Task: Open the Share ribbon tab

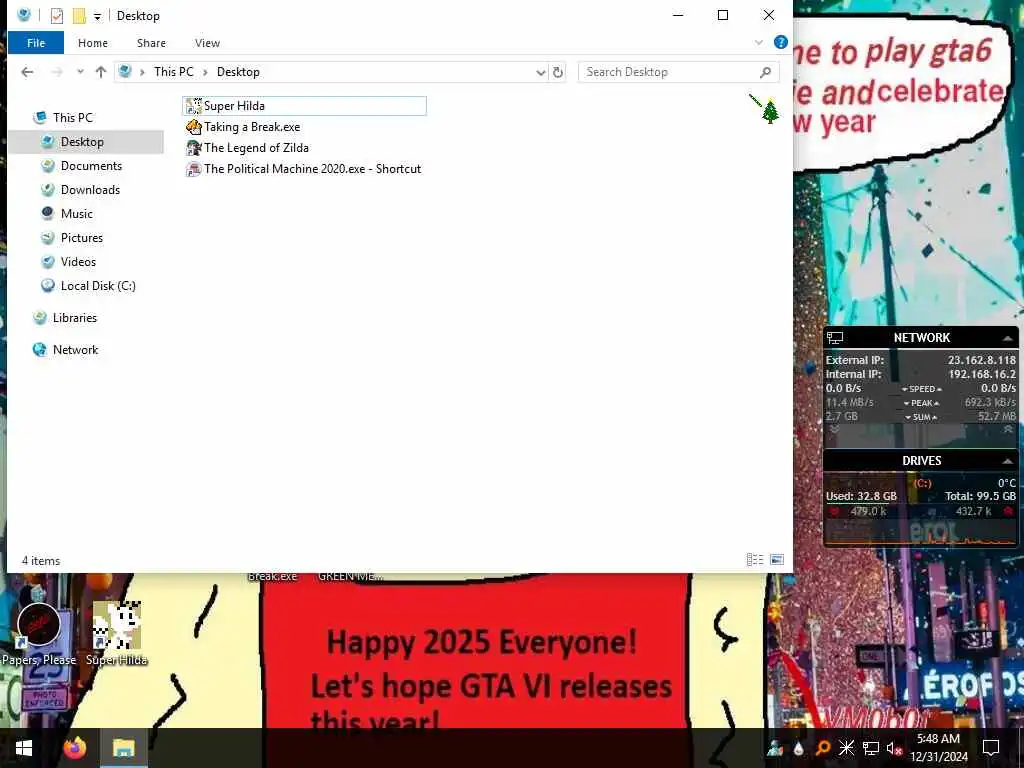Action: pyautogui.click(x=151, y=43)
